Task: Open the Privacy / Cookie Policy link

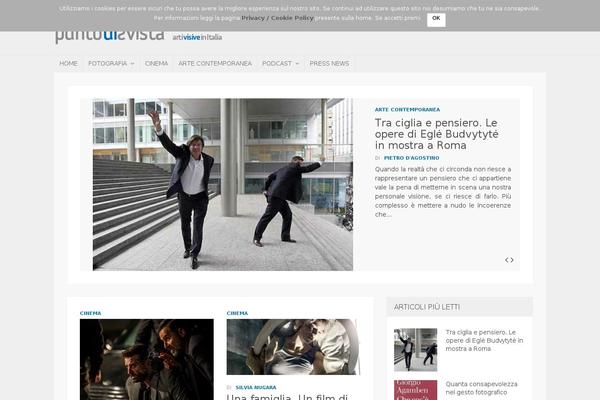Action: (277, 18)
